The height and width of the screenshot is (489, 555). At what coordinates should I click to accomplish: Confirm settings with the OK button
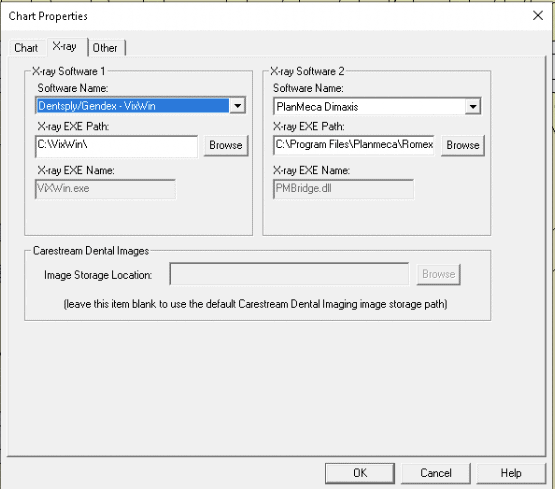tap(360, 473)
